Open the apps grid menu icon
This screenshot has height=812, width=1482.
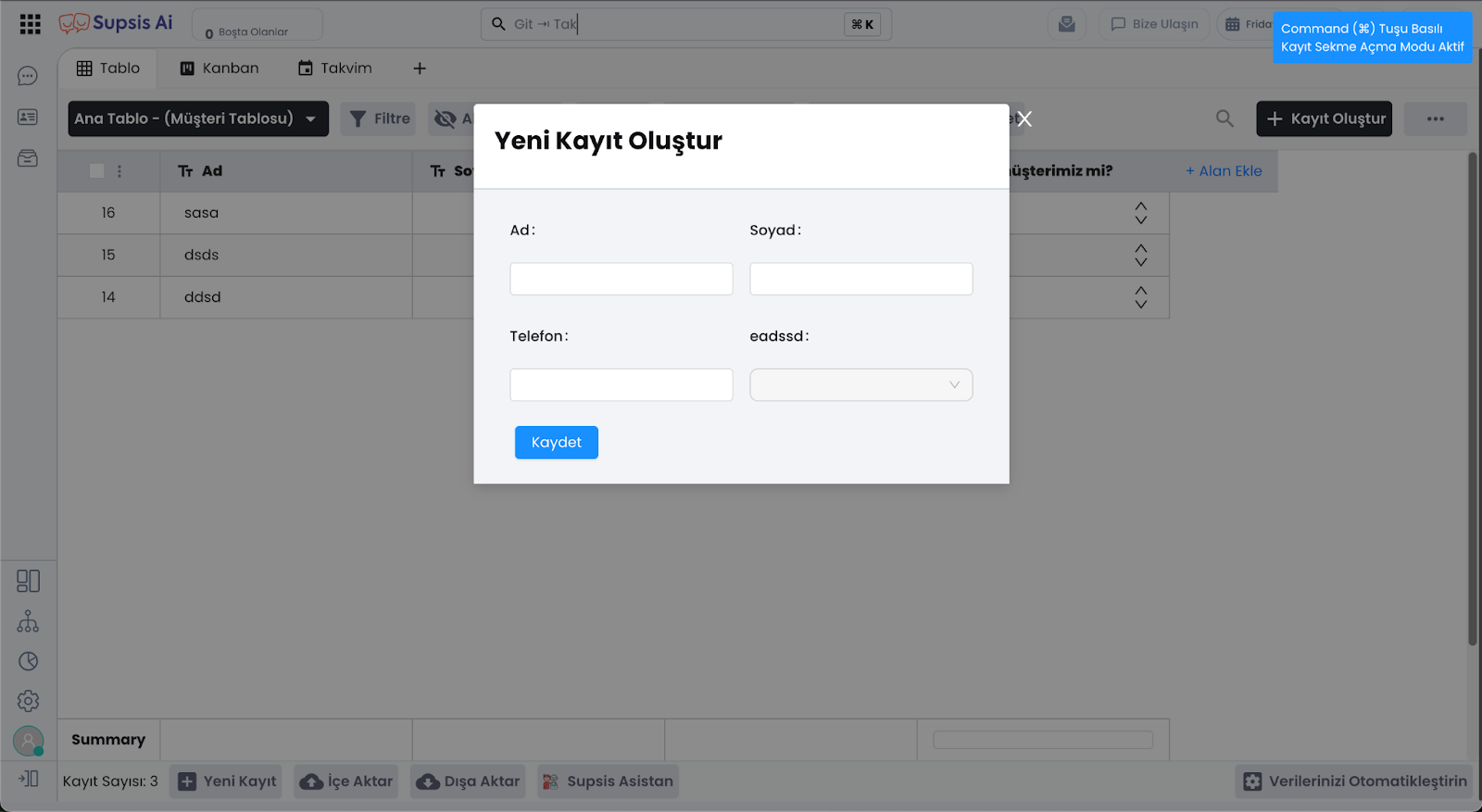point(30,24)
